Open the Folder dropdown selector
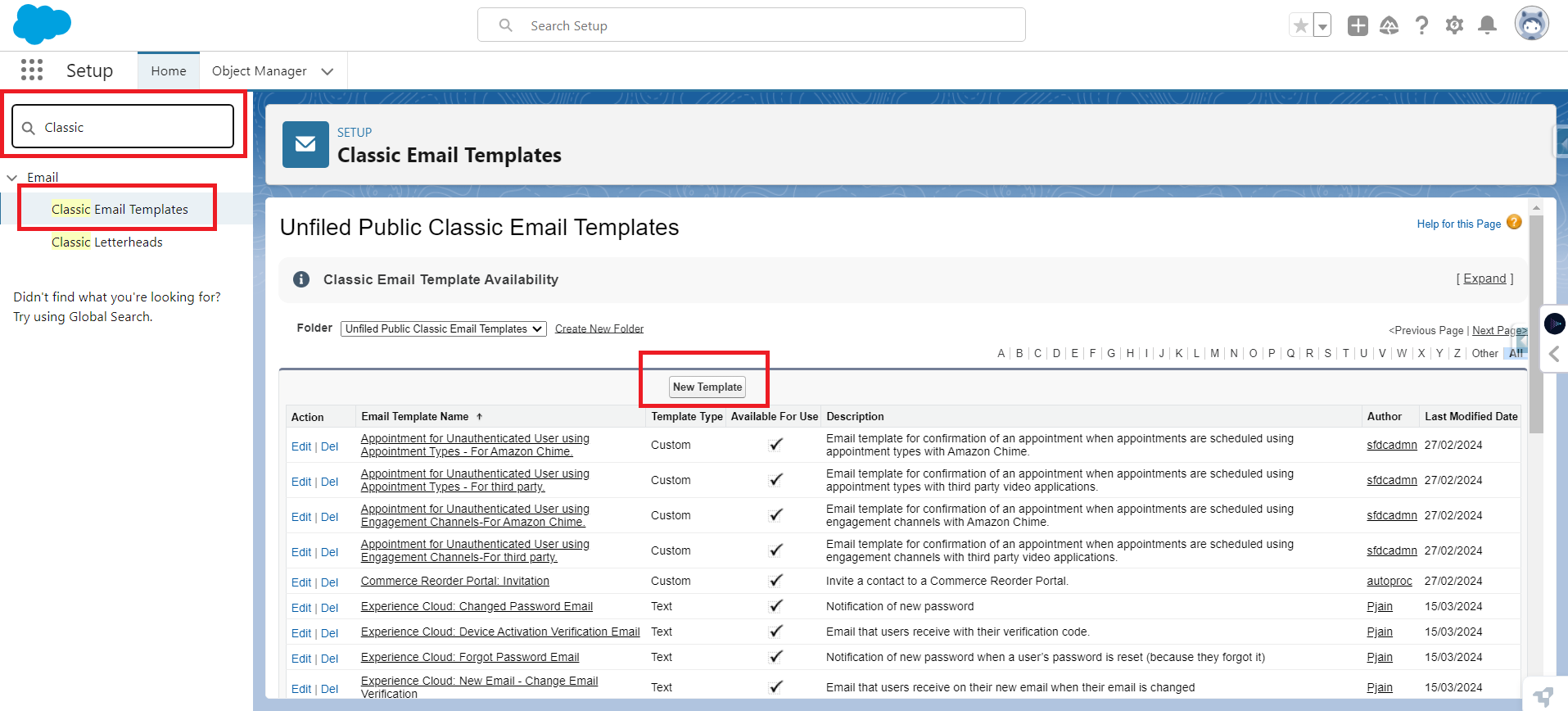Image resolution: width=1568 pixels, height=711 pixels. [443, 328]
